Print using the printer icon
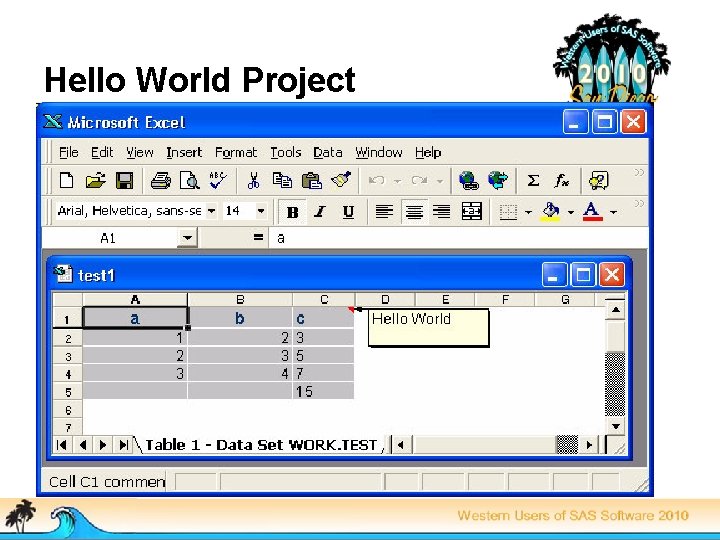The width and height of the screenshot is (720, 540). click(x=161, y=180)
